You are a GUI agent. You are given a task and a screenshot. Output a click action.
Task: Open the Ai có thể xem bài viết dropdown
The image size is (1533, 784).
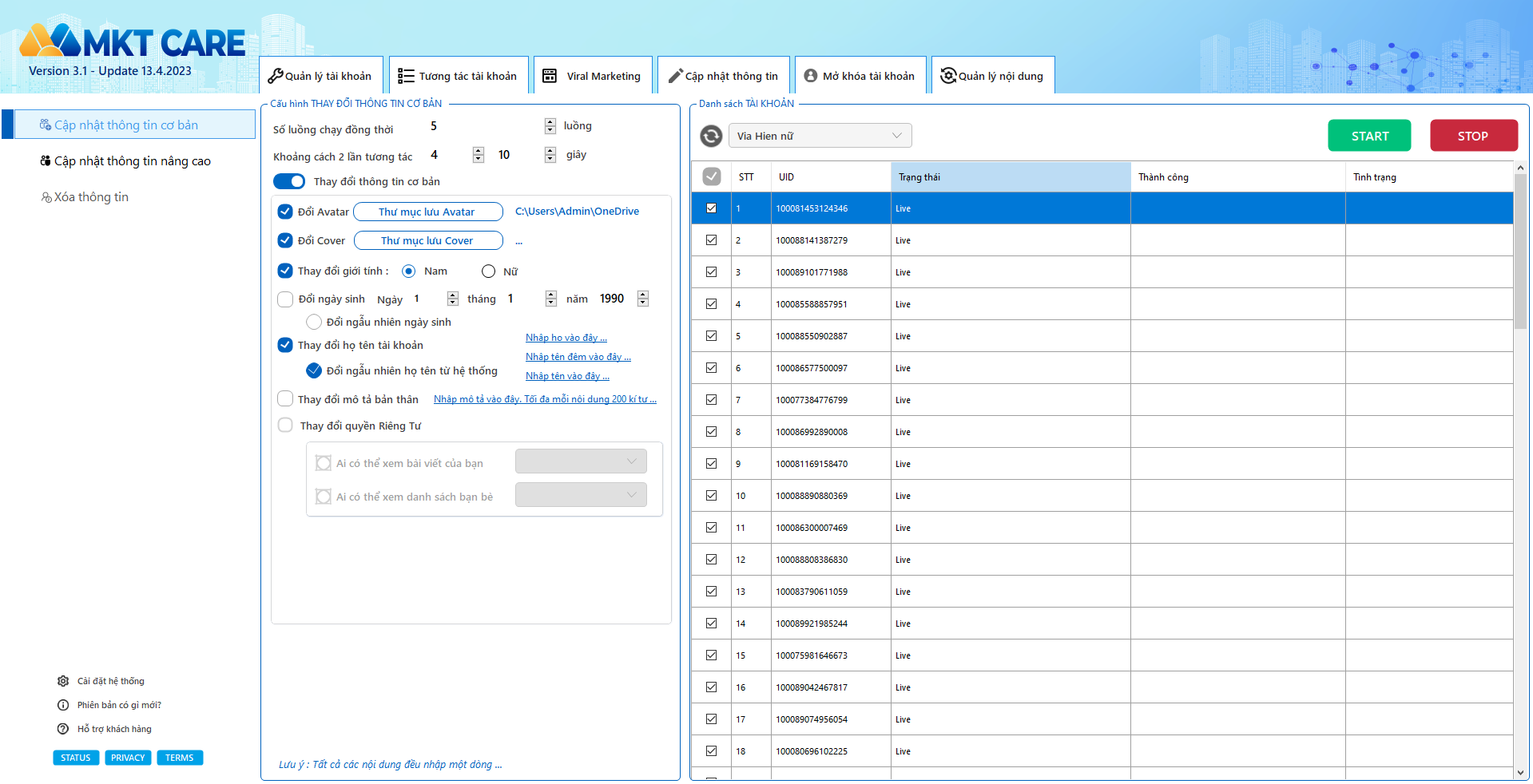tap(581, 461)
